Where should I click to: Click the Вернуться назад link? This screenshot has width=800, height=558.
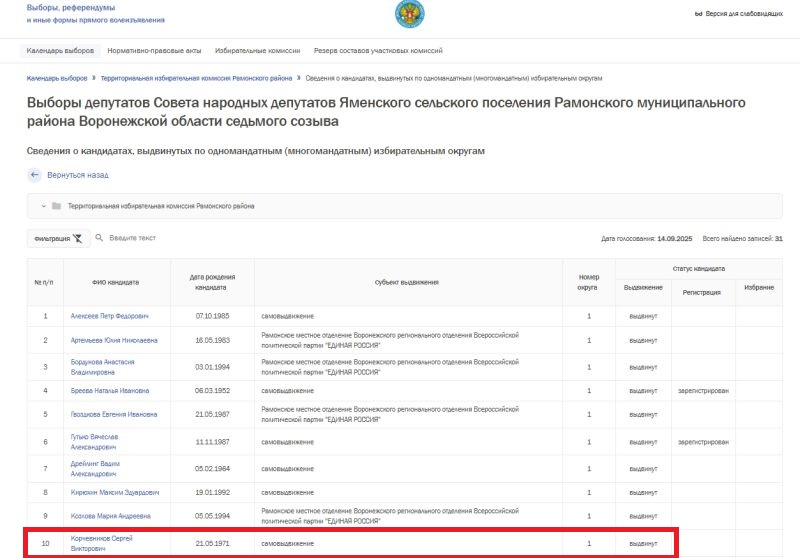pyautogui.click(x=77, y=174)
